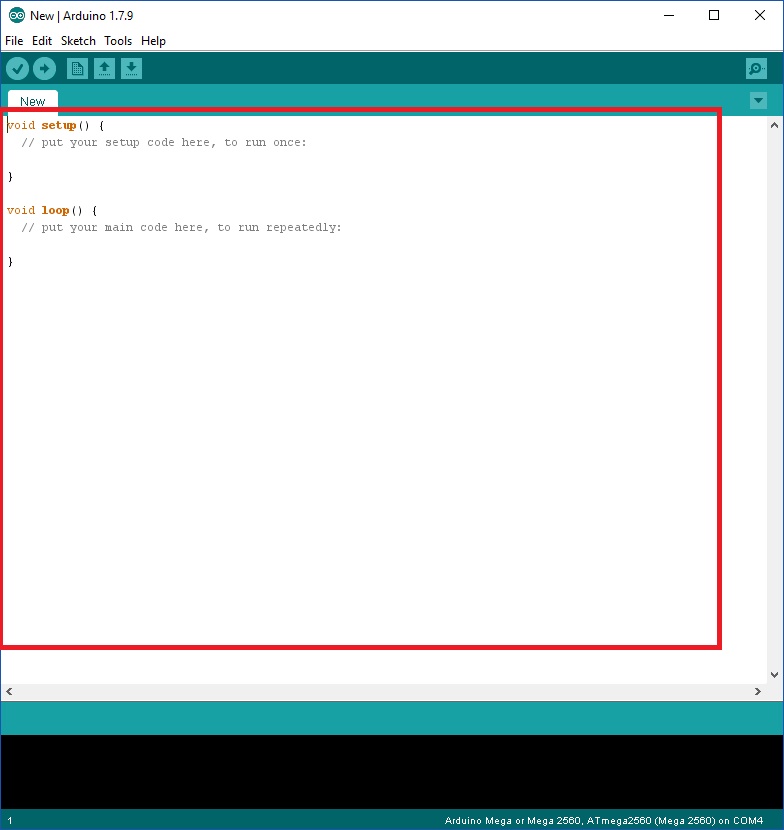Open the File menu

click(14, 41)
